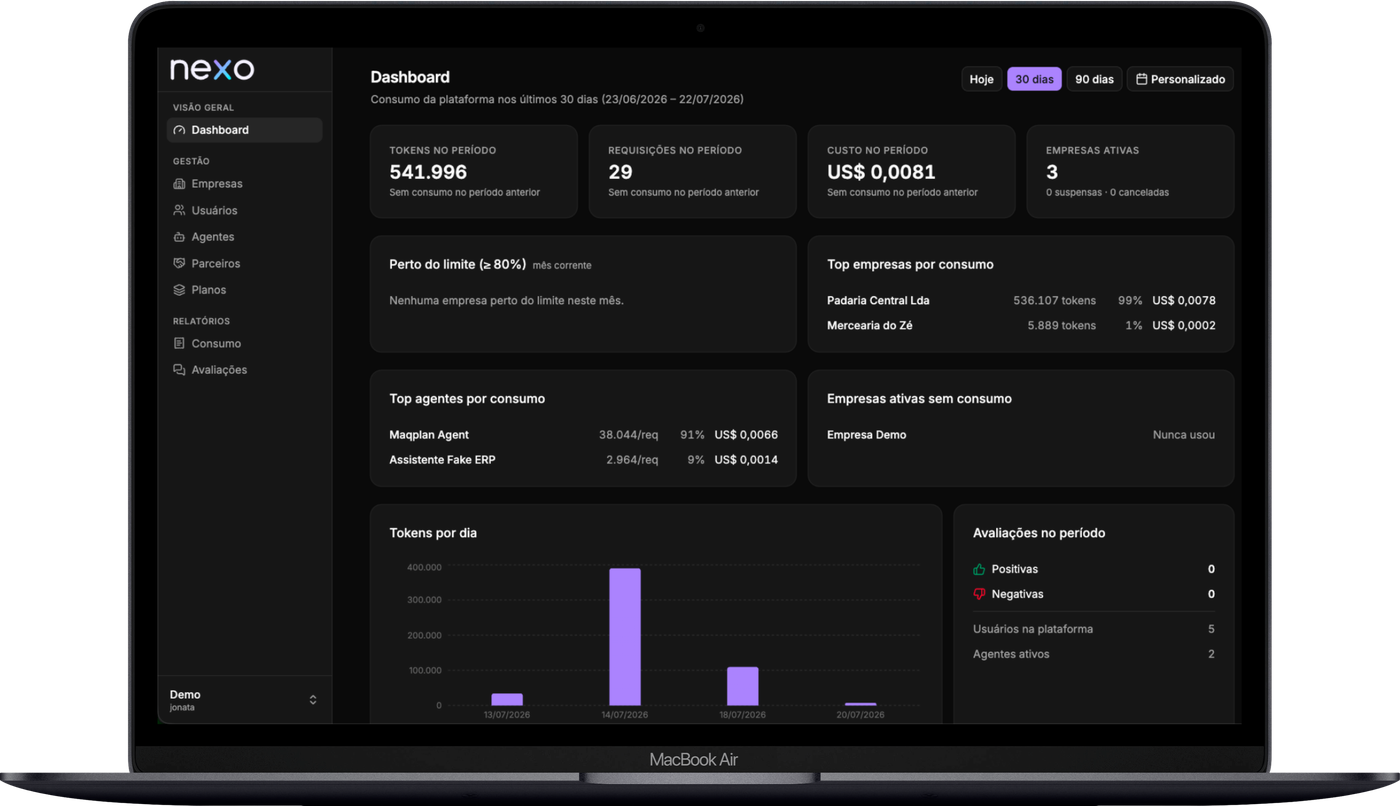
Task: Click the Maqplan Agent row
Action: 583,435
